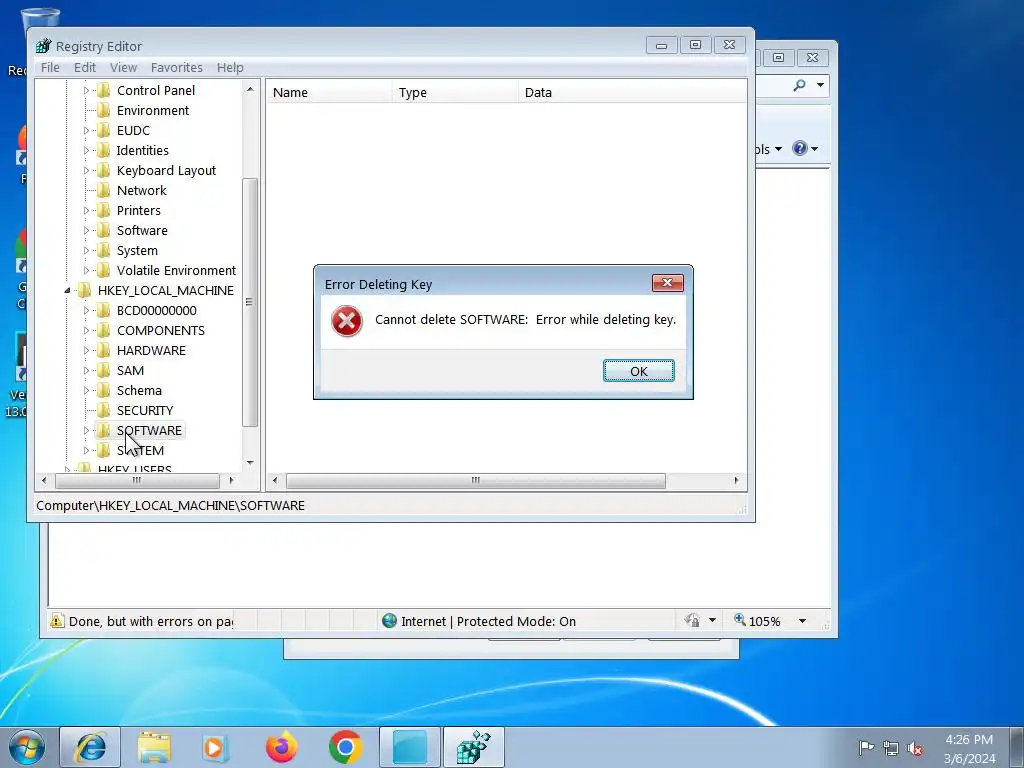This screenshot has width=1024, height=768.
Task: Launch Google Chrome from the taskbar
Action: (x=345, y=747)
